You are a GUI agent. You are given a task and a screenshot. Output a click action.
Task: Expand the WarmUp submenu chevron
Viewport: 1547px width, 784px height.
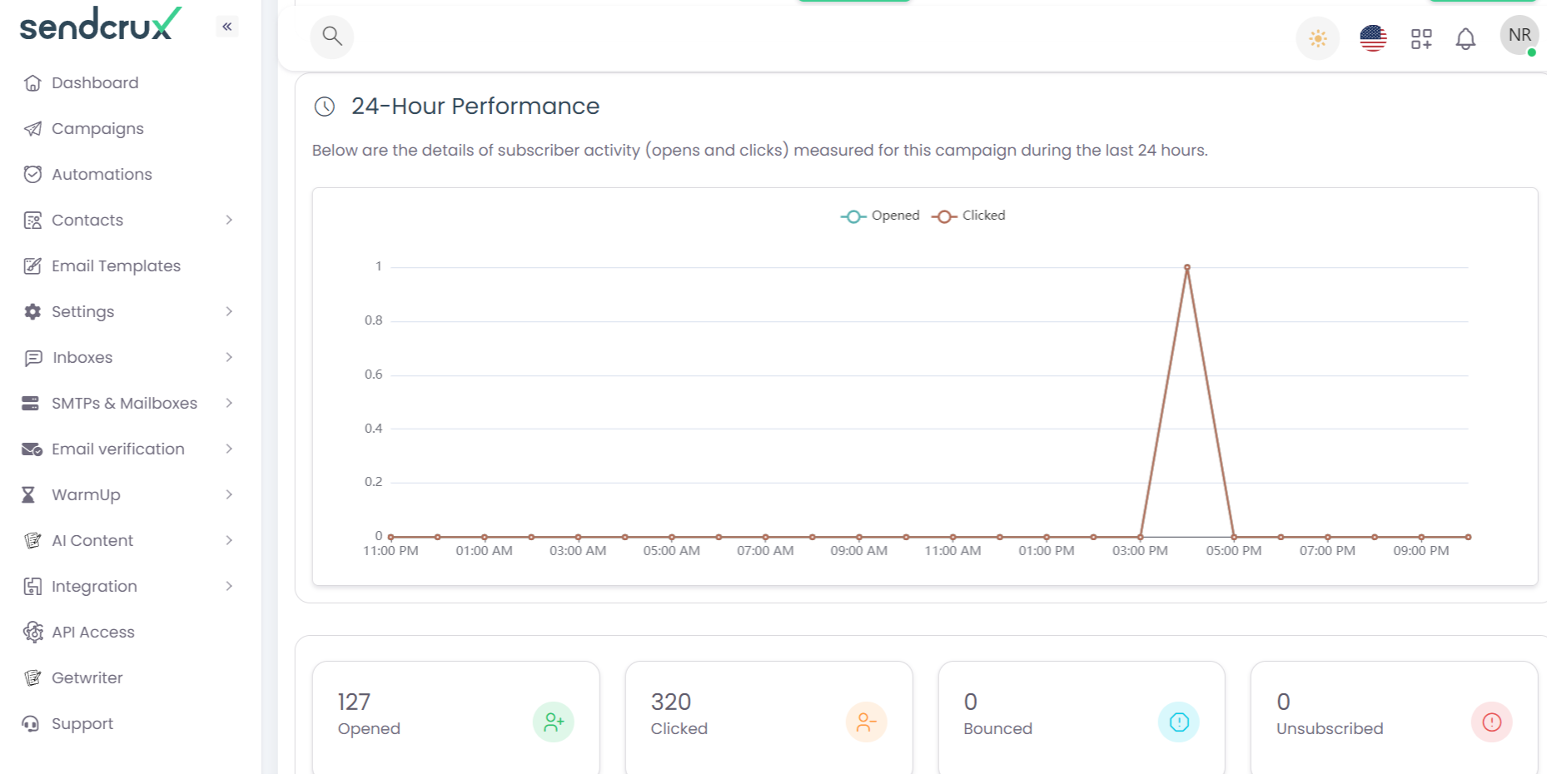[229, 494]
